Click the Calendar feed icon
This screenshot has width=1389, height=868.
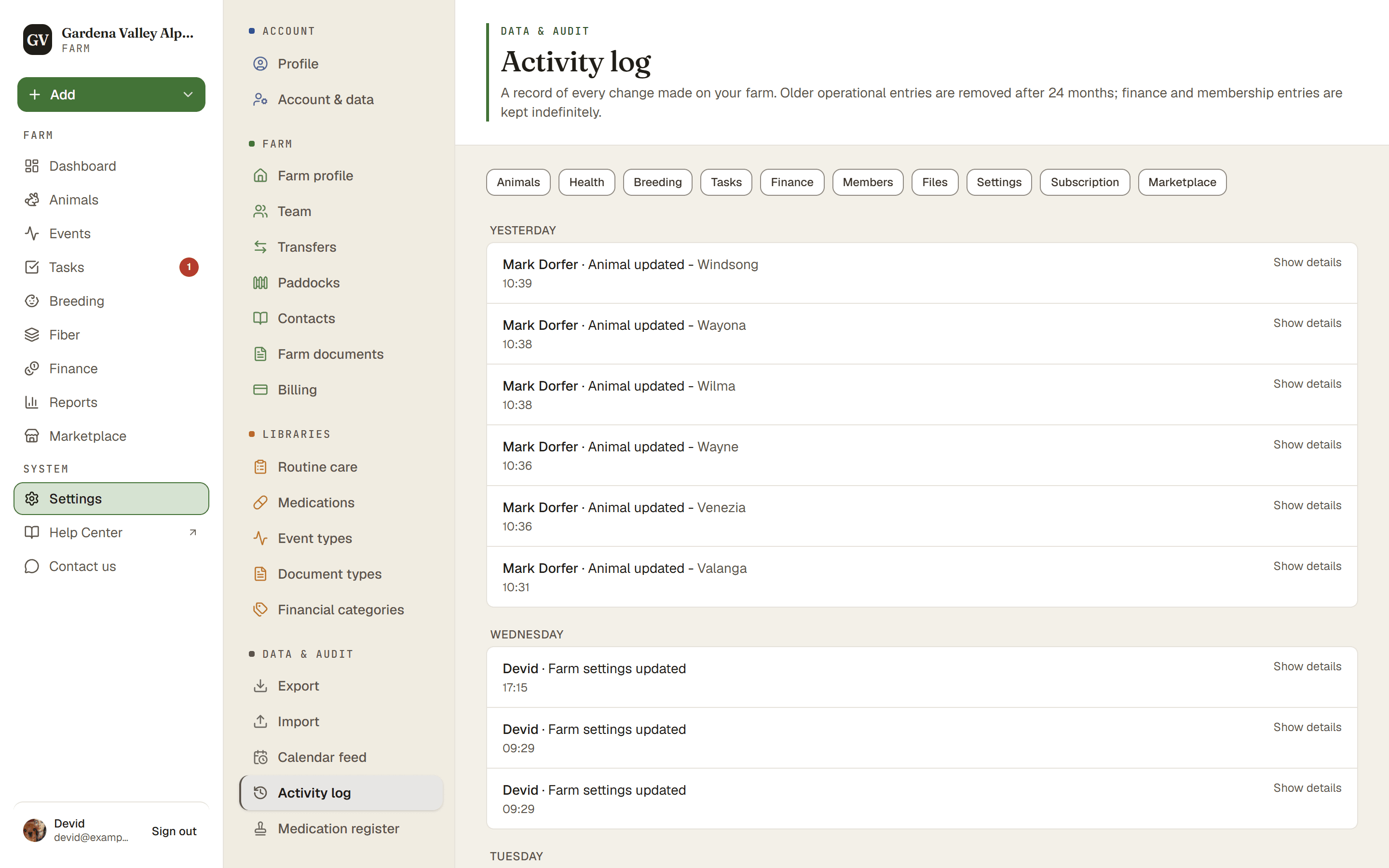[x=260, y=757]
